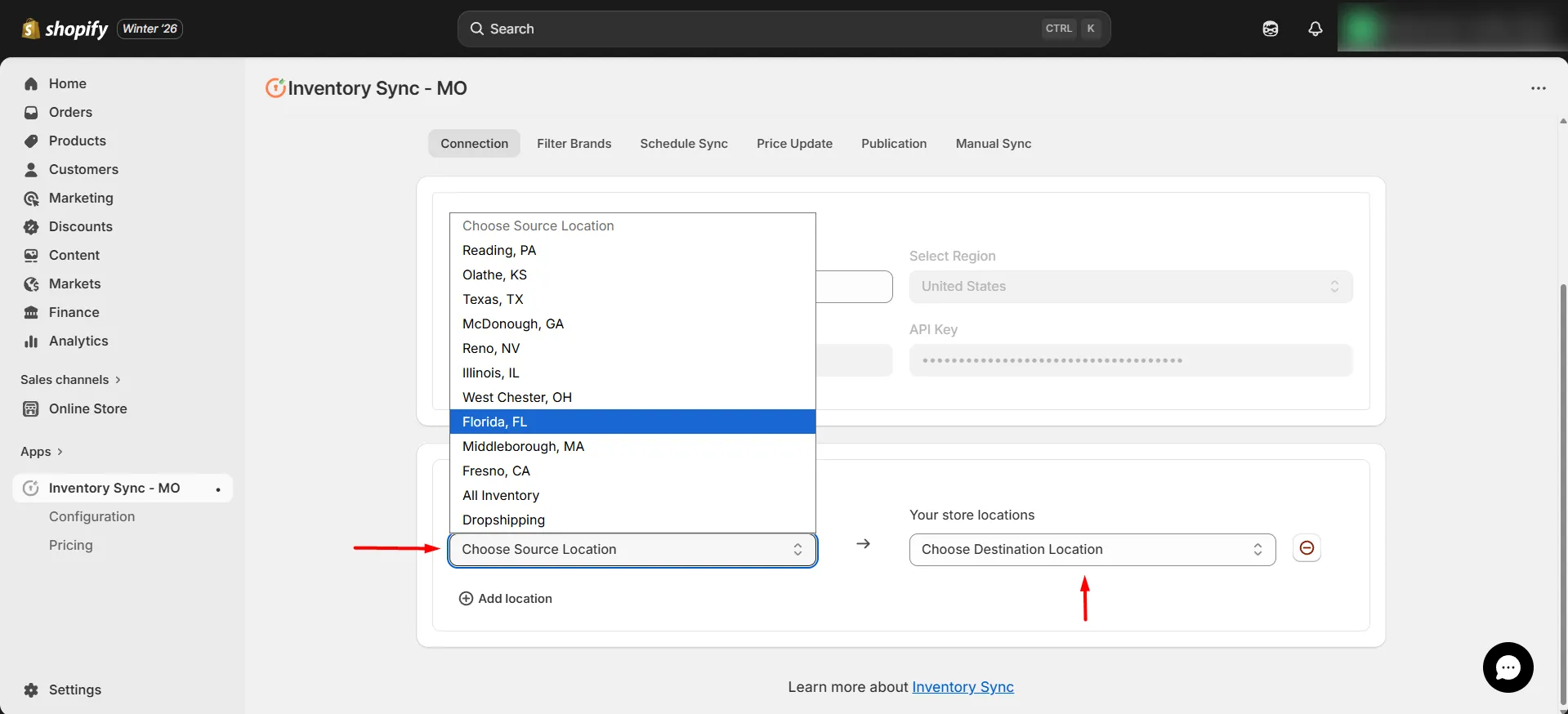Screen dimensions: 1568x714
Task: Switch to the Schedule Sync tab
Action: tap(684, 143)
